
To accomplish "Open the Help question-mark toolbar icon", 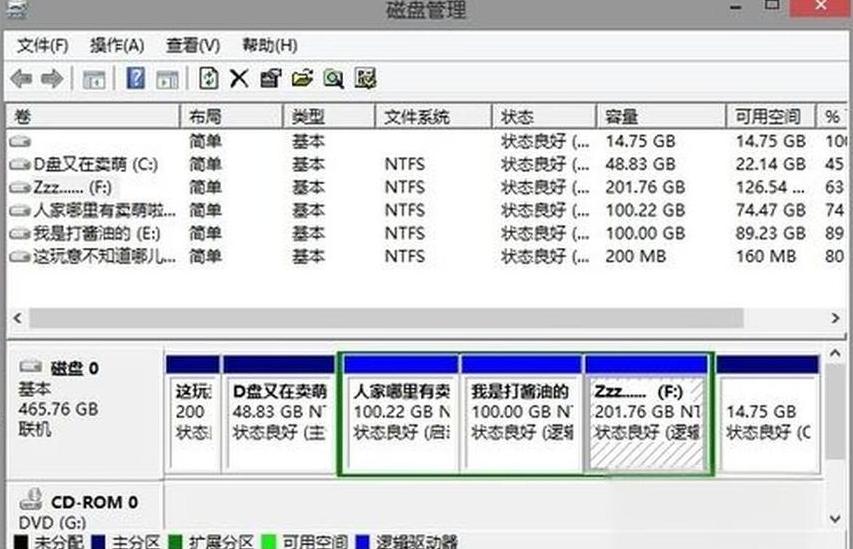I will tap(135, 78).
